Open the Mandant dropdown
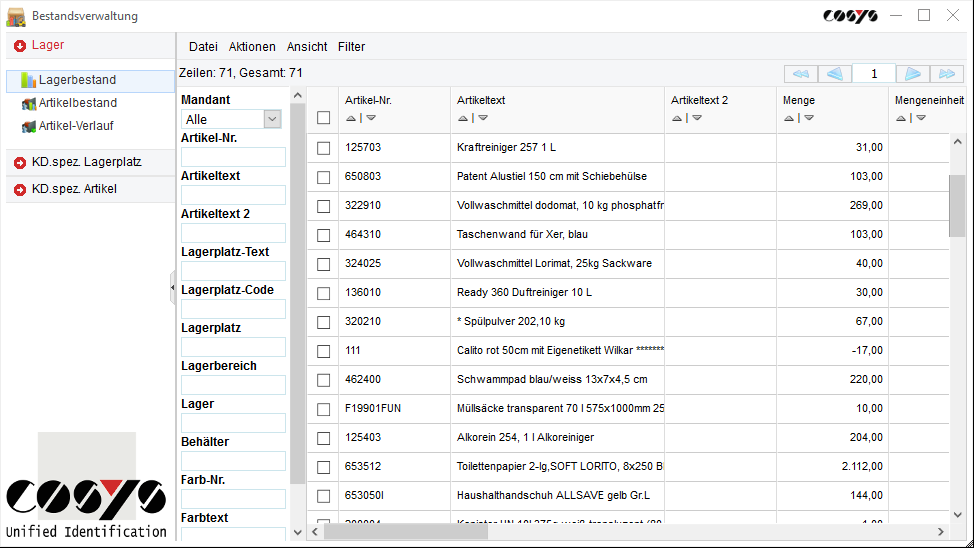The width and height of the screenshot is (974, 548). click(x=272, y=119)
